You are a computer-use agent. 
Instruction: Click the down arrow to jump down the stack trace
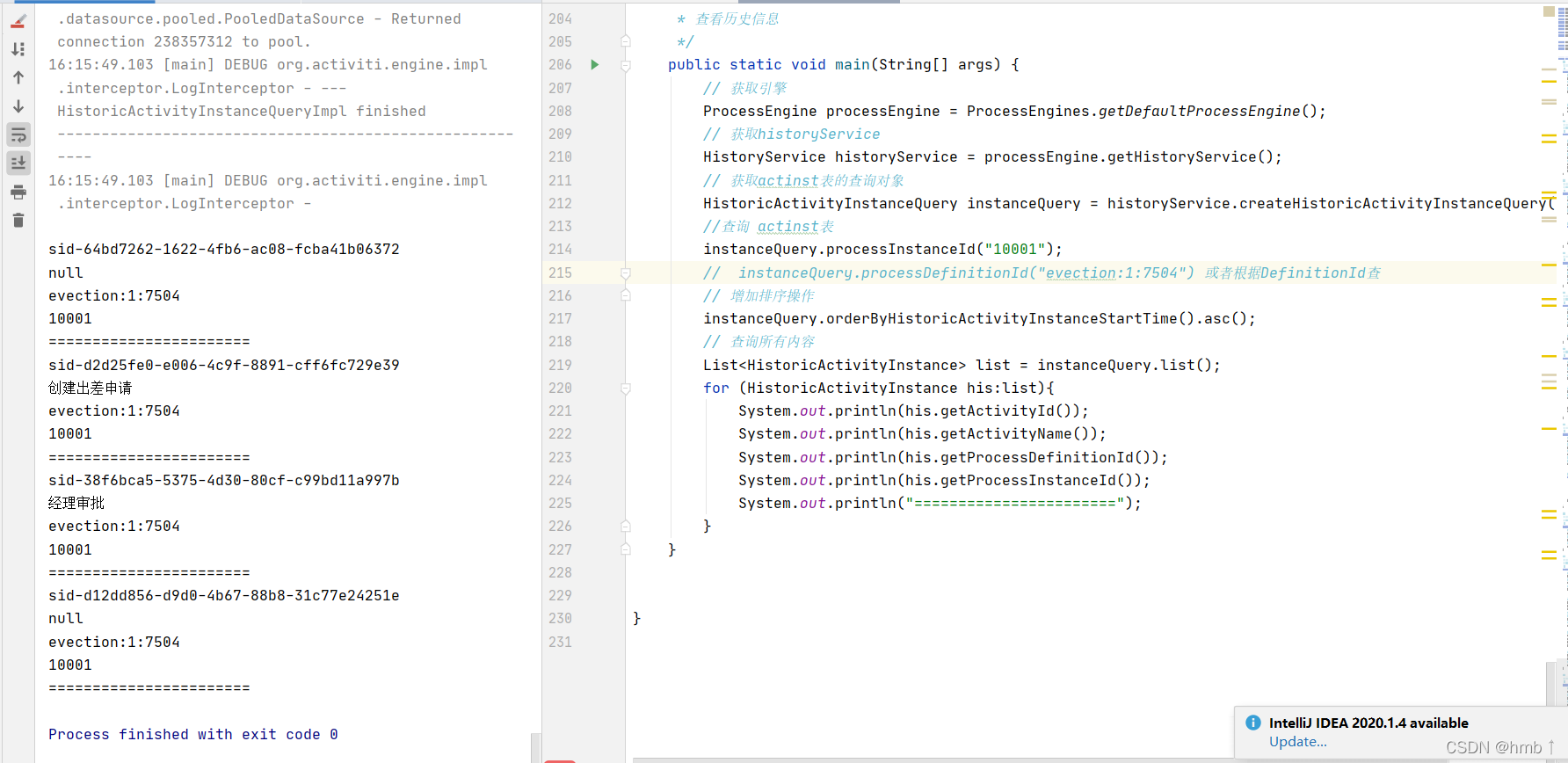[18, 106]
